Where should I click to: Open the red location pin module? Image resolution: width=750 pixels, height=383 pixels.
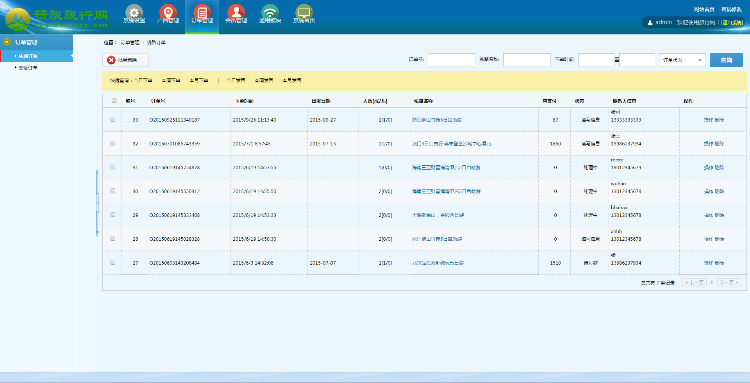point(168,11)
